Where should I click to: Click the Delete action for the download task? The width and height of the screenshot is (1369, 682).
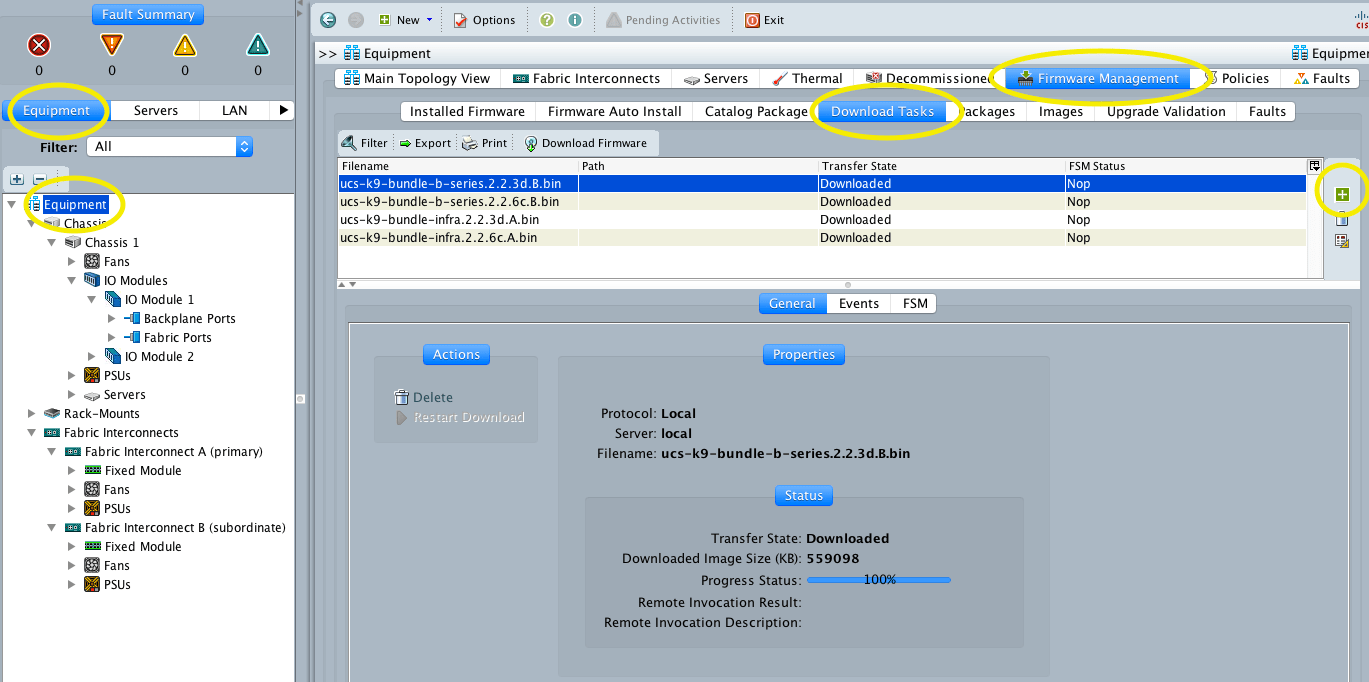tap(424, 397)
